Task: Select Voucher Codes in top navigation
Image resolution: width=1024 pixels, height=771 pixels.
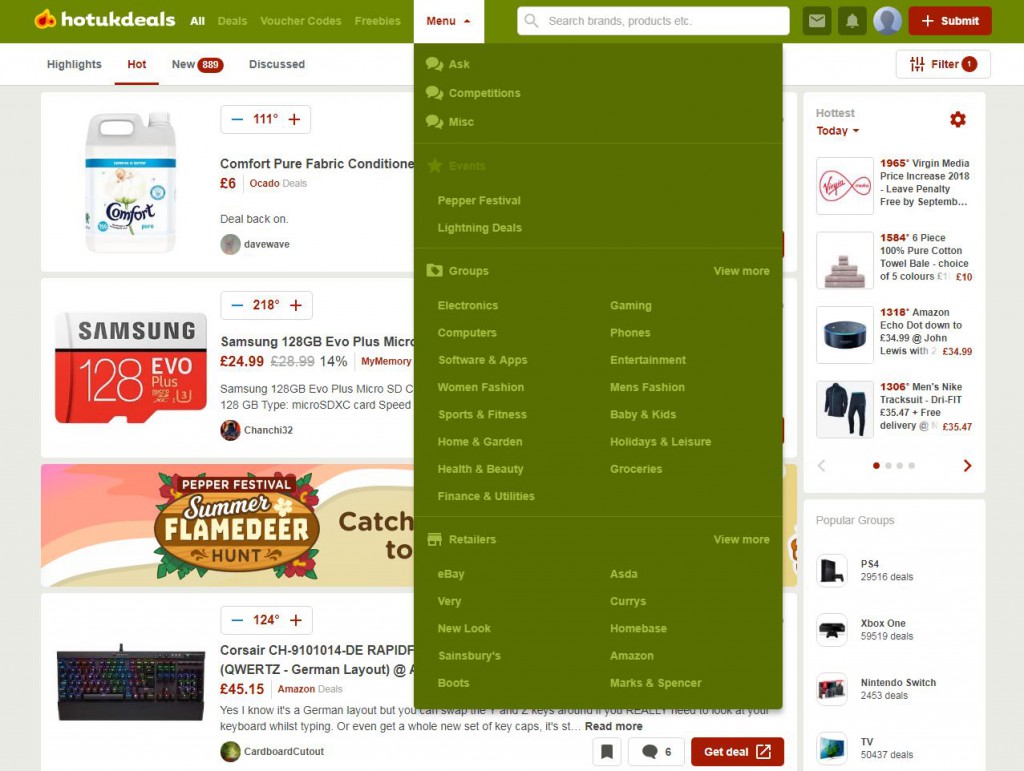Action: (300, 21)
